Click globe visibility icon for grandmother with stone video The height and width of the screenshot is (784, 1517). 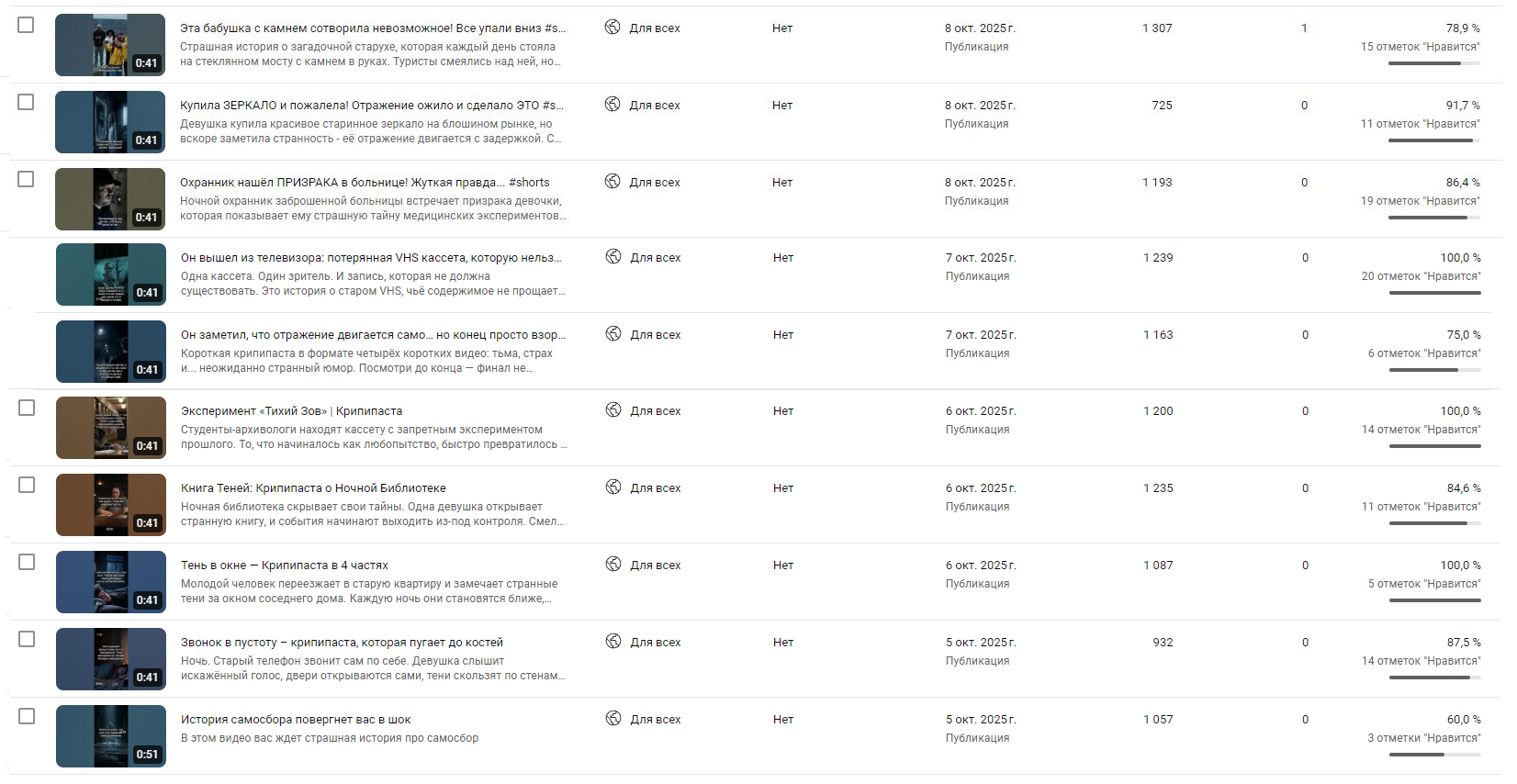click(612, 28)
